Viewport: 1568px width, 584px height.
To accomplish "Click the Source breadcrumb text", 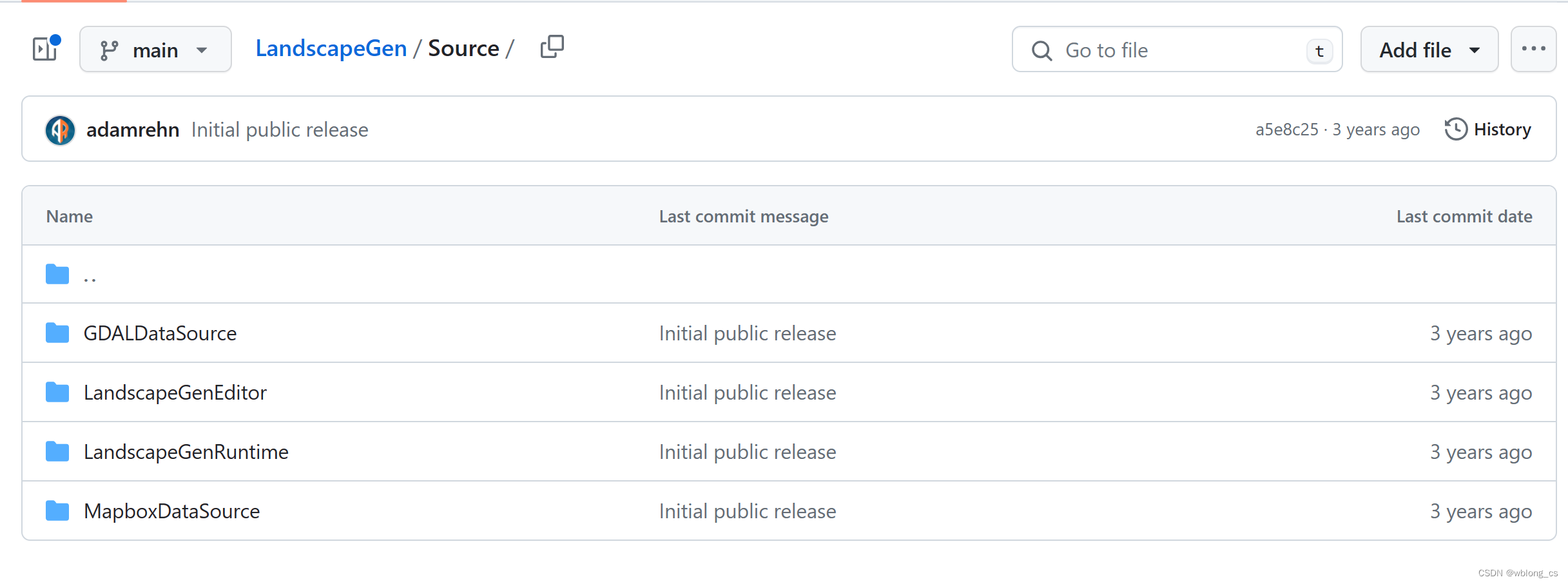I will (x=463, y=48).
